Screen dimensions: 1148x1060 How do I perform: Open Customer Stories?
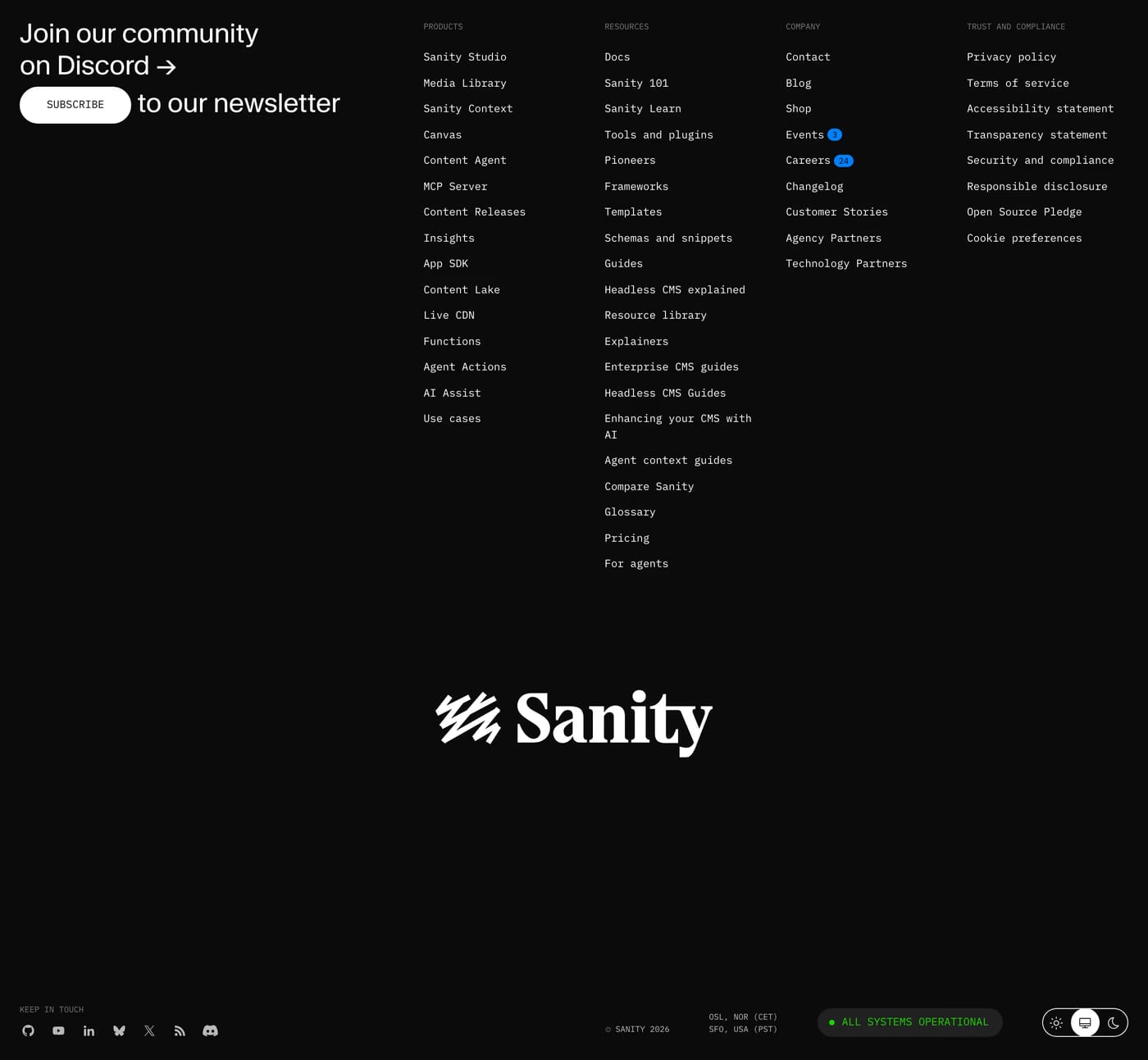coord(837,212)
